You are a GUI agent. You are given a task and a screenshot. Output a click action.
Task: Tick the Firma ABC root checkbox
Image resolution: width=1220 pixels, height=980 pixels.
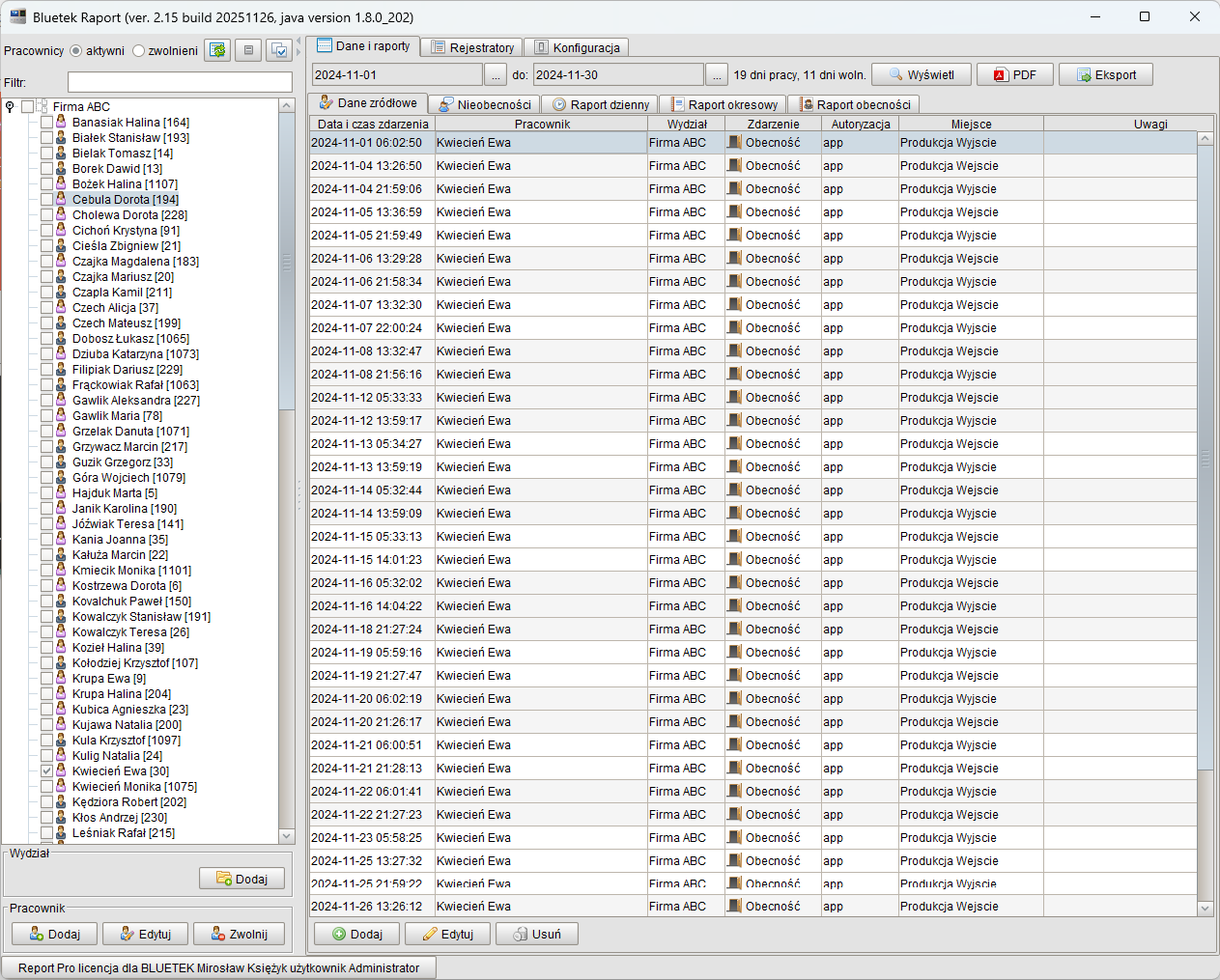click(27, 107)
